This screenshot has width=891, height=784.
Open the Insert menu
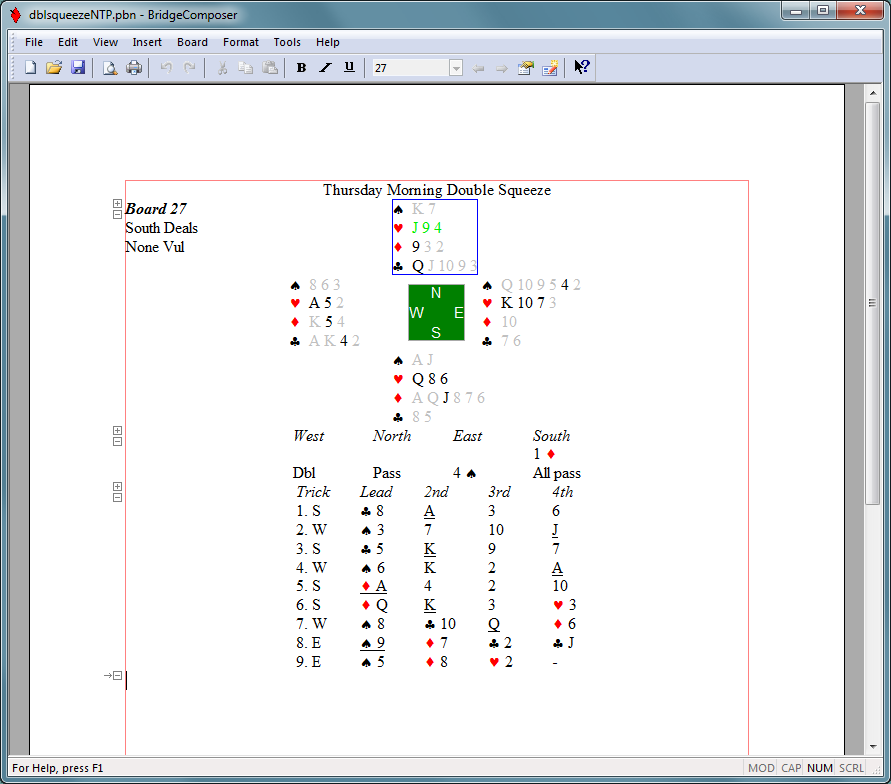(147, 42)
